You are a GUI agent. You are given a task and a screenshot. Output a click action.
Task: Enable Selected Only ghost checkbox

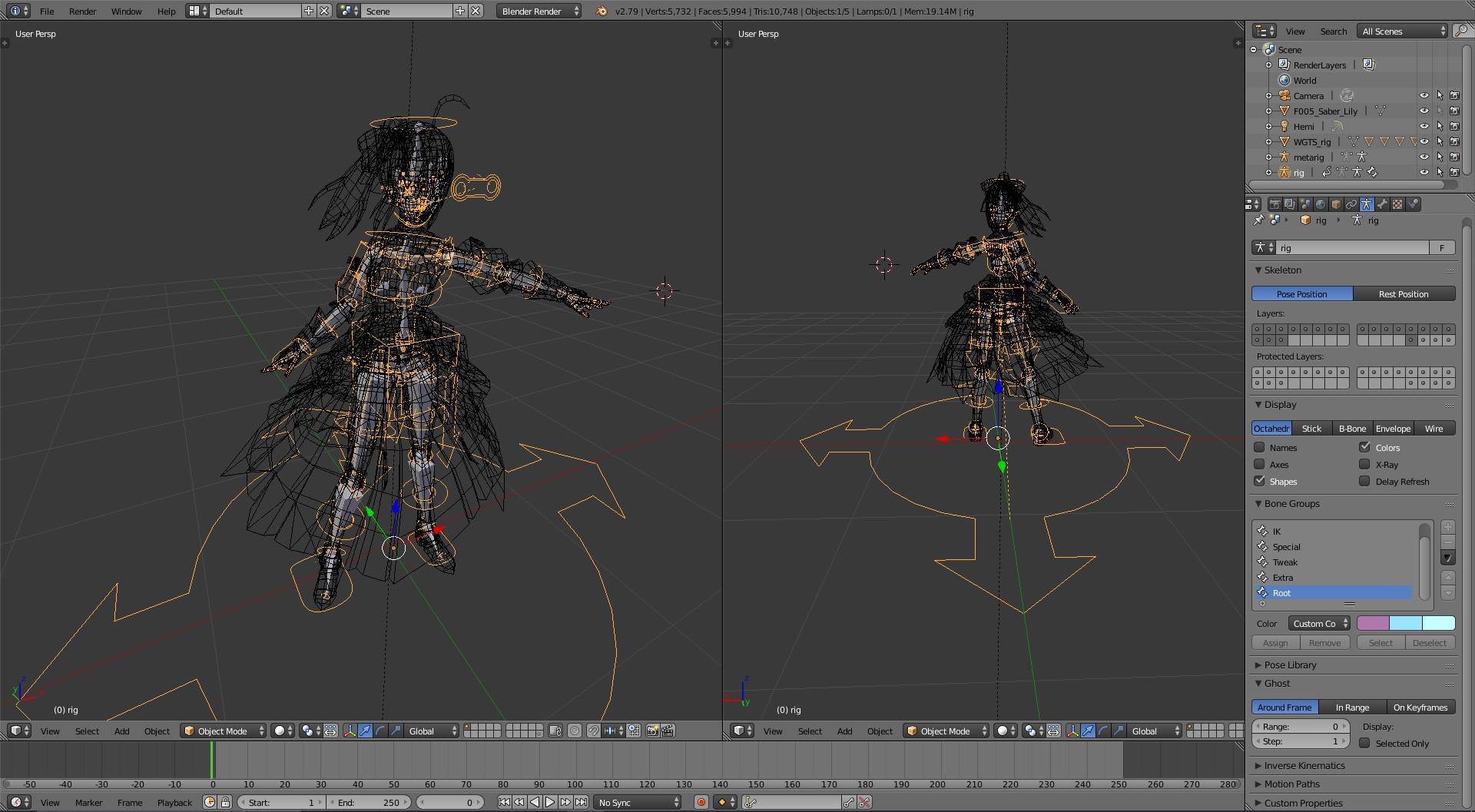point(1364,743)
